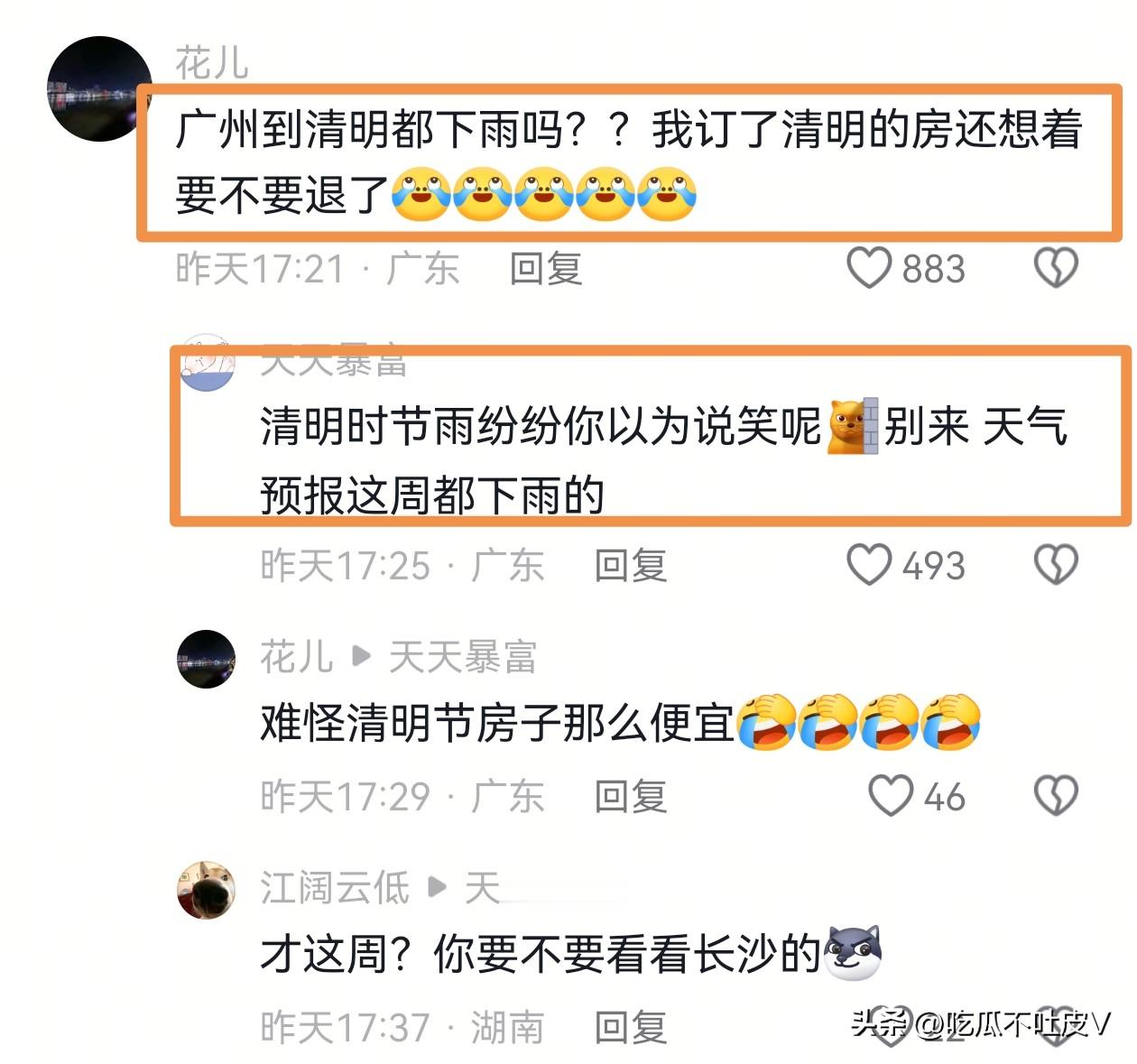Open 花儿's night-scene avatar at top
This screenshot has height=1064, width=1137.
coord(99,88)
